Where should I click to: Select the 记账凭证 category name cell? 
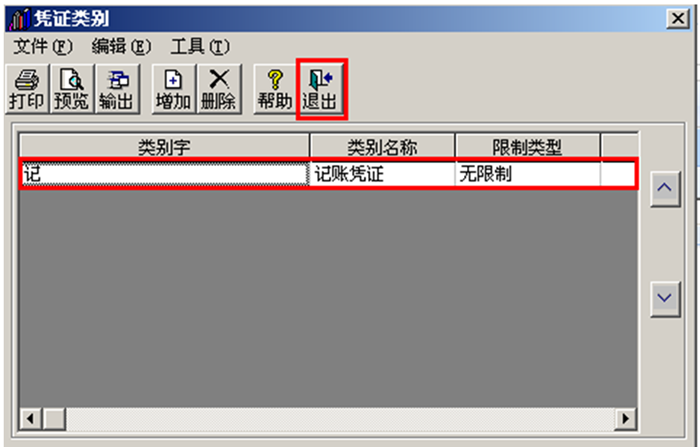click(x=382, y=174)
